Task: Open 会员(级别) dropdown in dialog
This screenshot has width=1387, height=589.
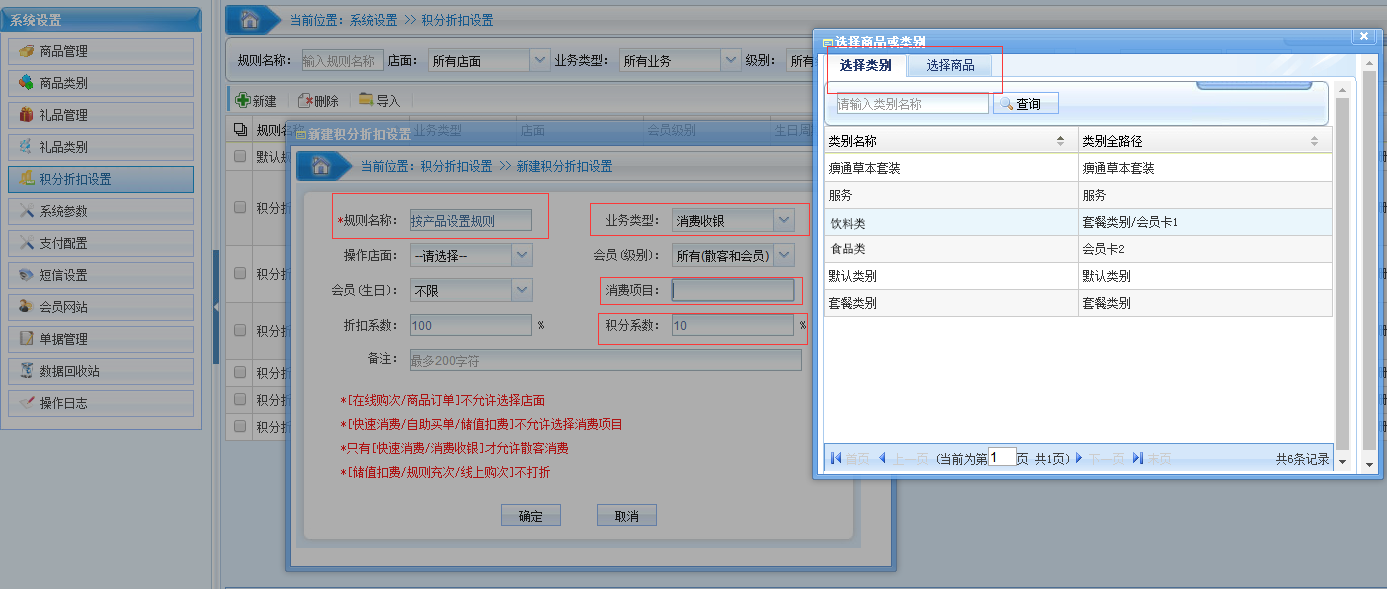Action: point(784,255)
